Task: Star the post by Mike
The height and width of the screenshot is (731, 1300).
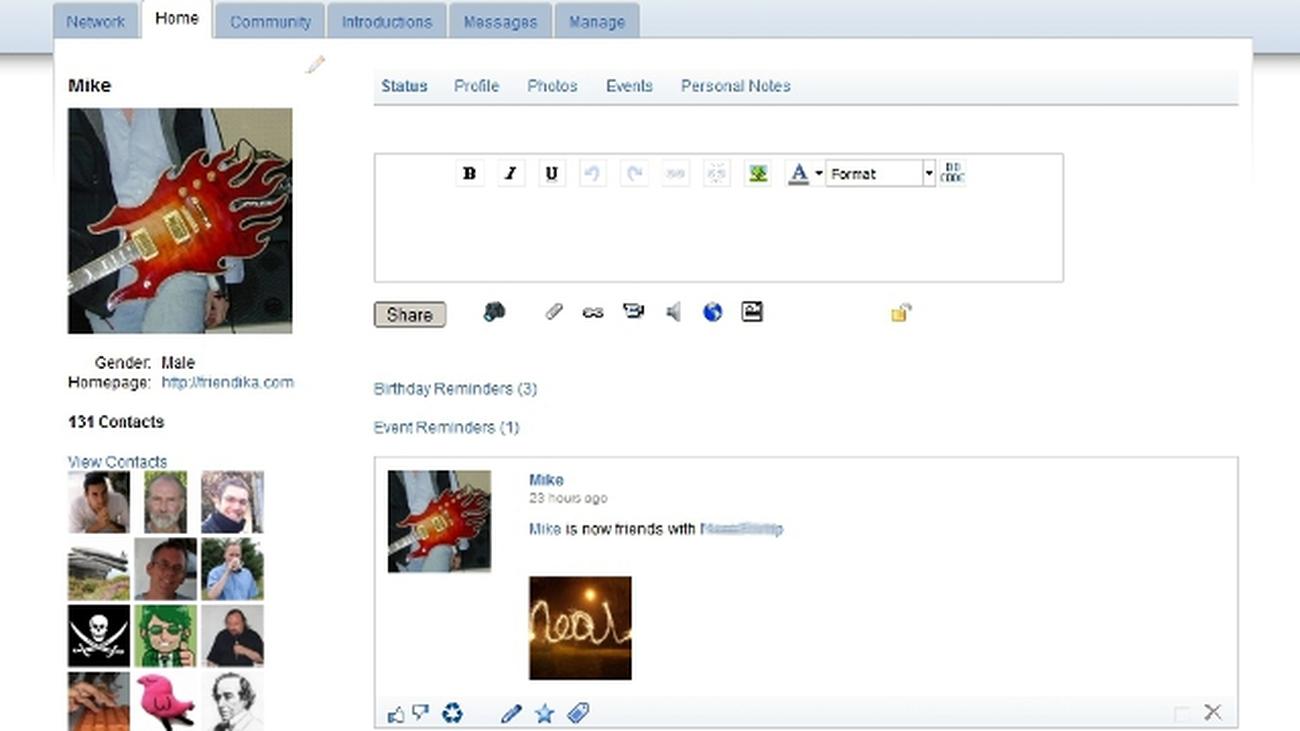Action: pos(544,713)
